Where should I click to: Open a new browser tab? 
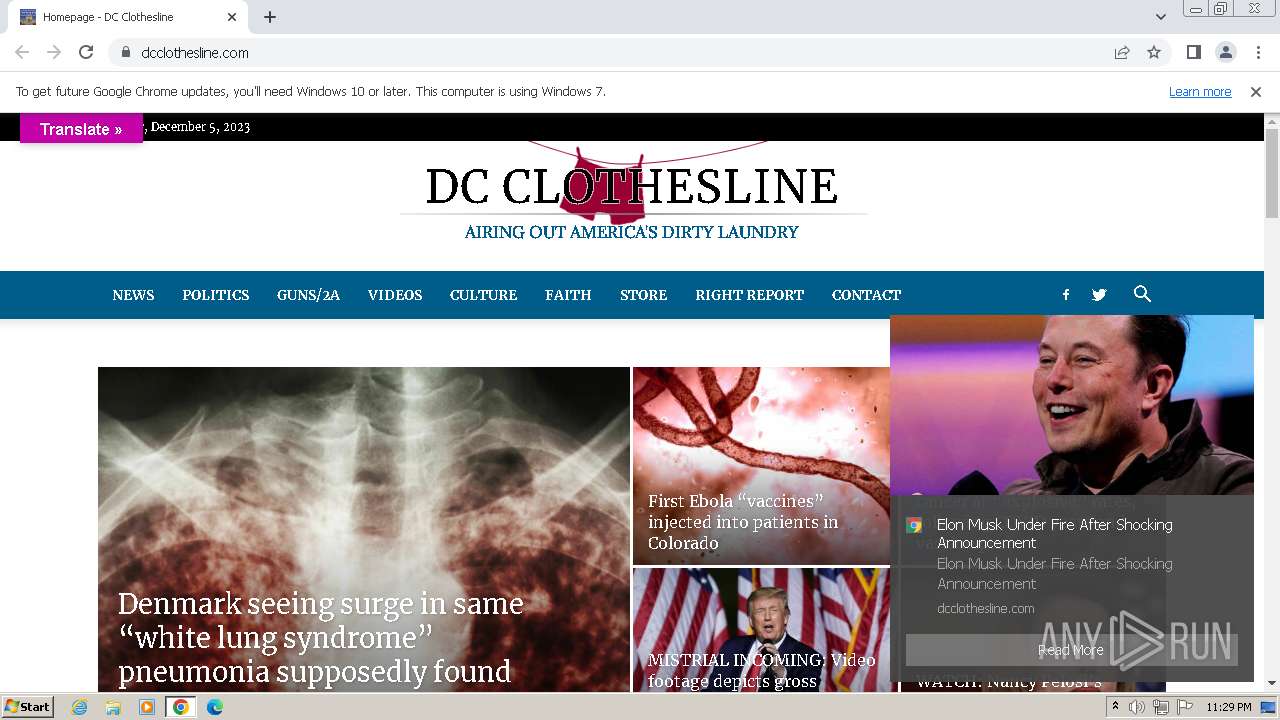(x=270, y=17)
